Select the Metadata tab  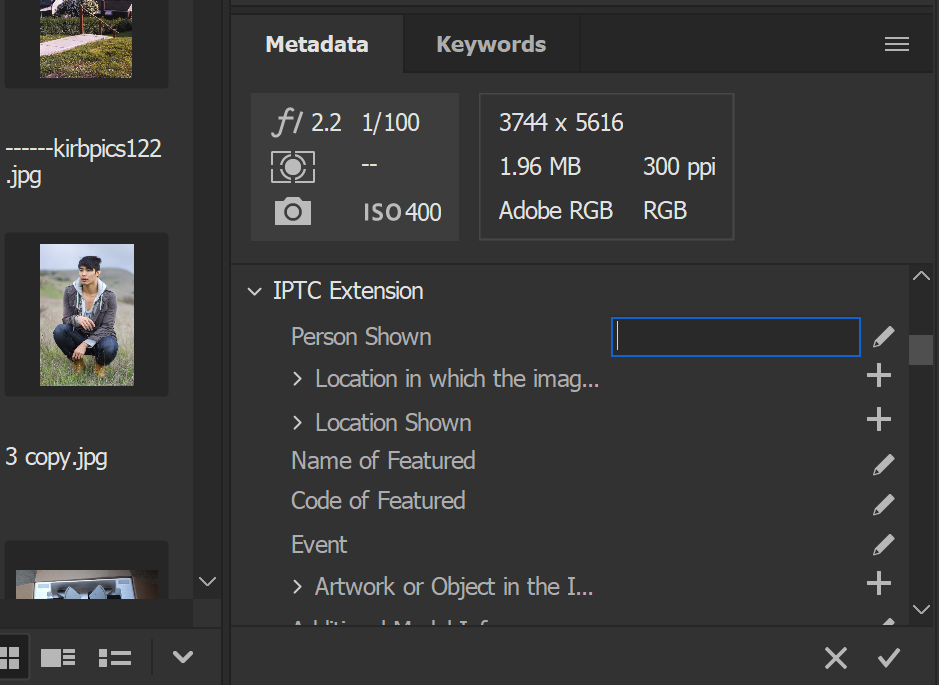316,44
